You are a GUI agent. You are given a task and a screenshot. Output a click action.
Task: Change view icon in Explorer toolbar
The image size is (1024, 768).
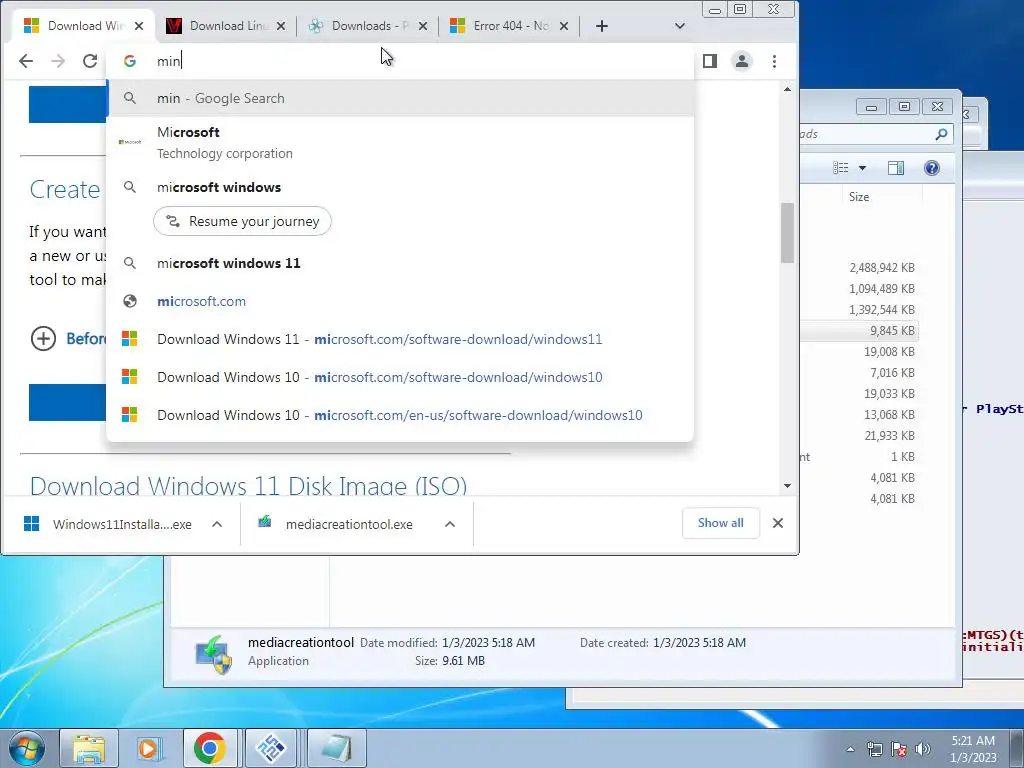tap(840, 168)
